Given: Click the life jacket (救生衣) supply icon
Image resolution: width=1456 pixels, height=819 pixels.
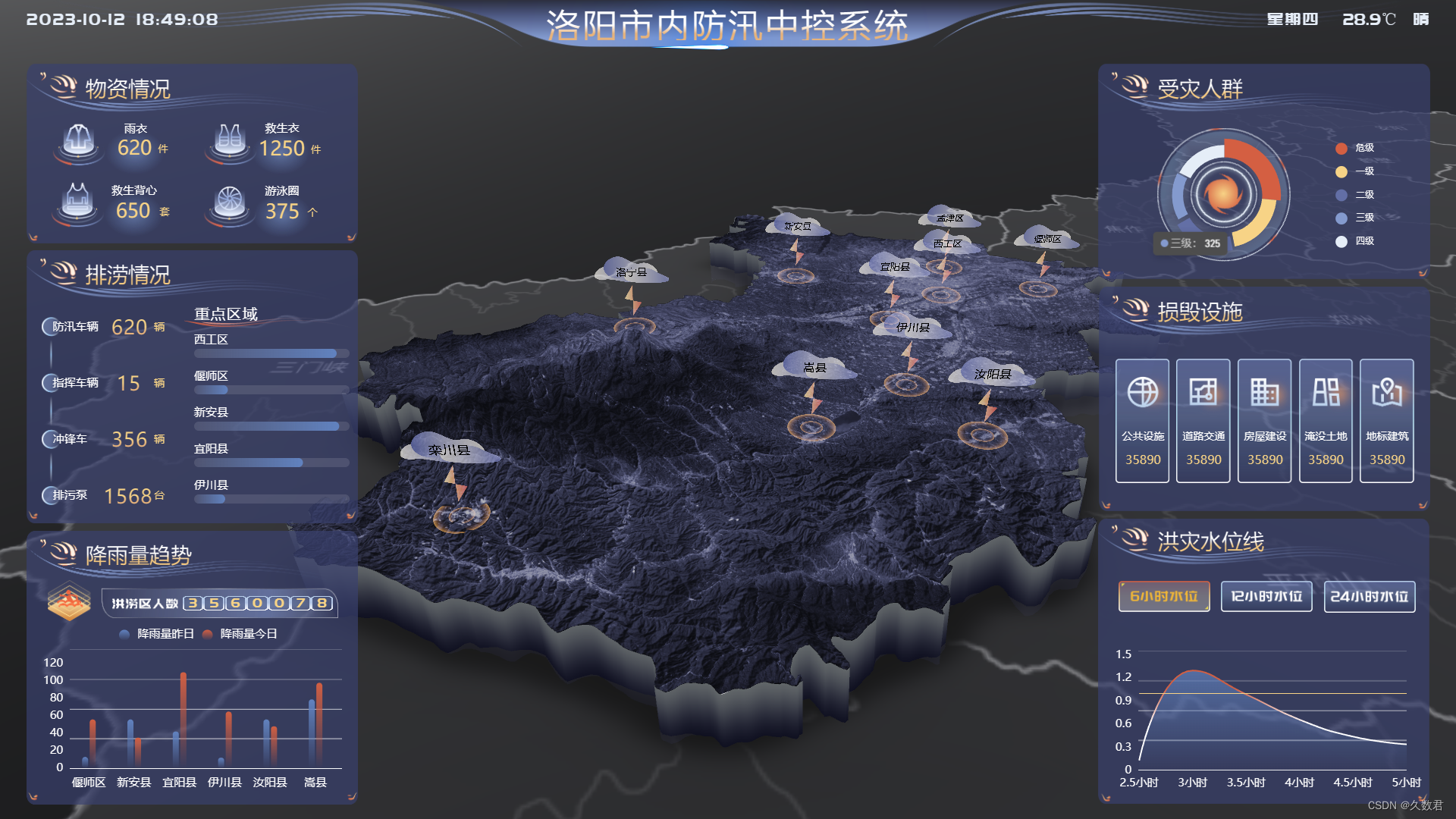Looking at the screenshot, I should (230, 143).
